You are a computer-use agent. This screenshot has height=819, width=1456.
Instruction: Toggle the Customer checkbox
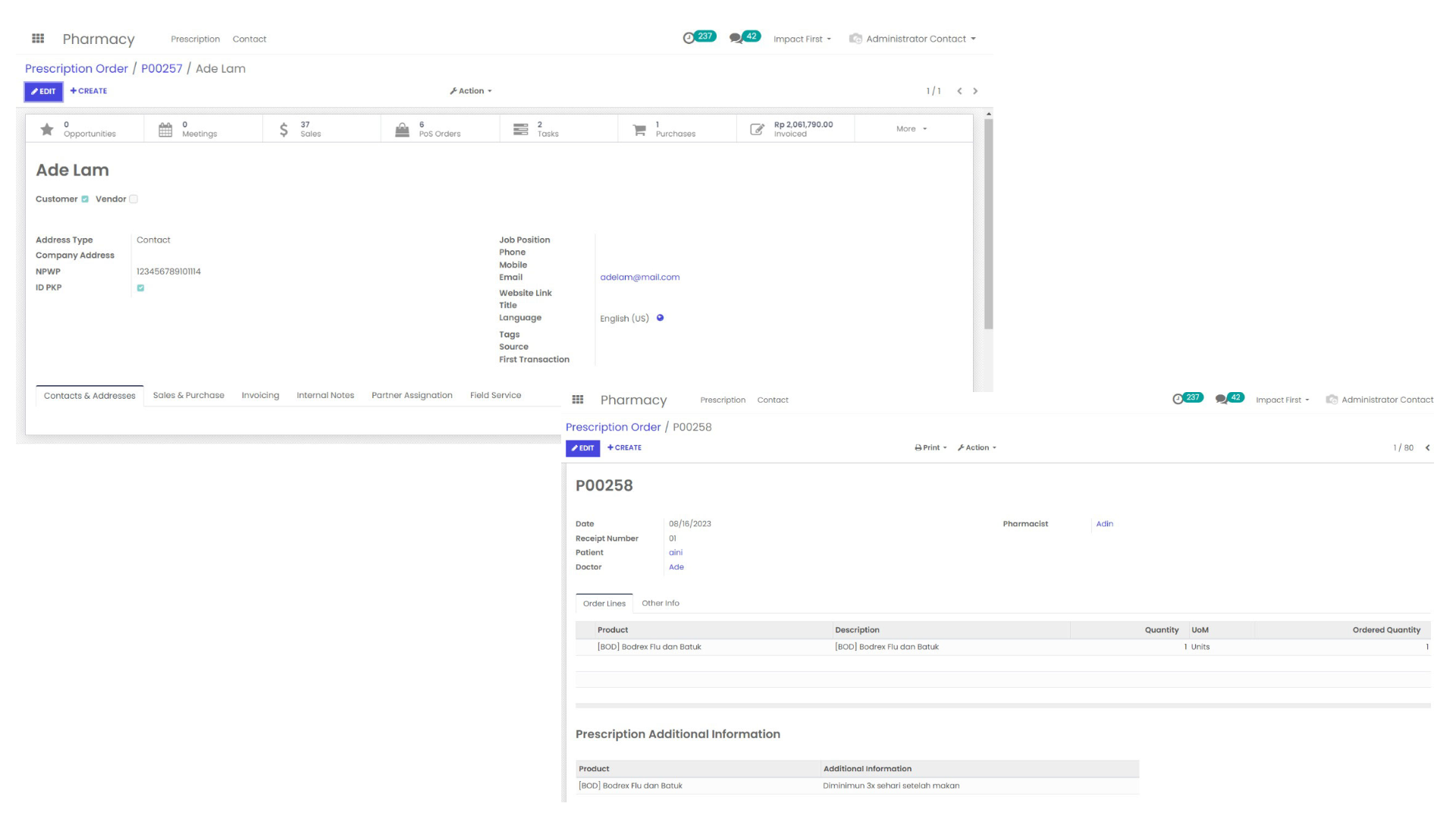(85, 199)
